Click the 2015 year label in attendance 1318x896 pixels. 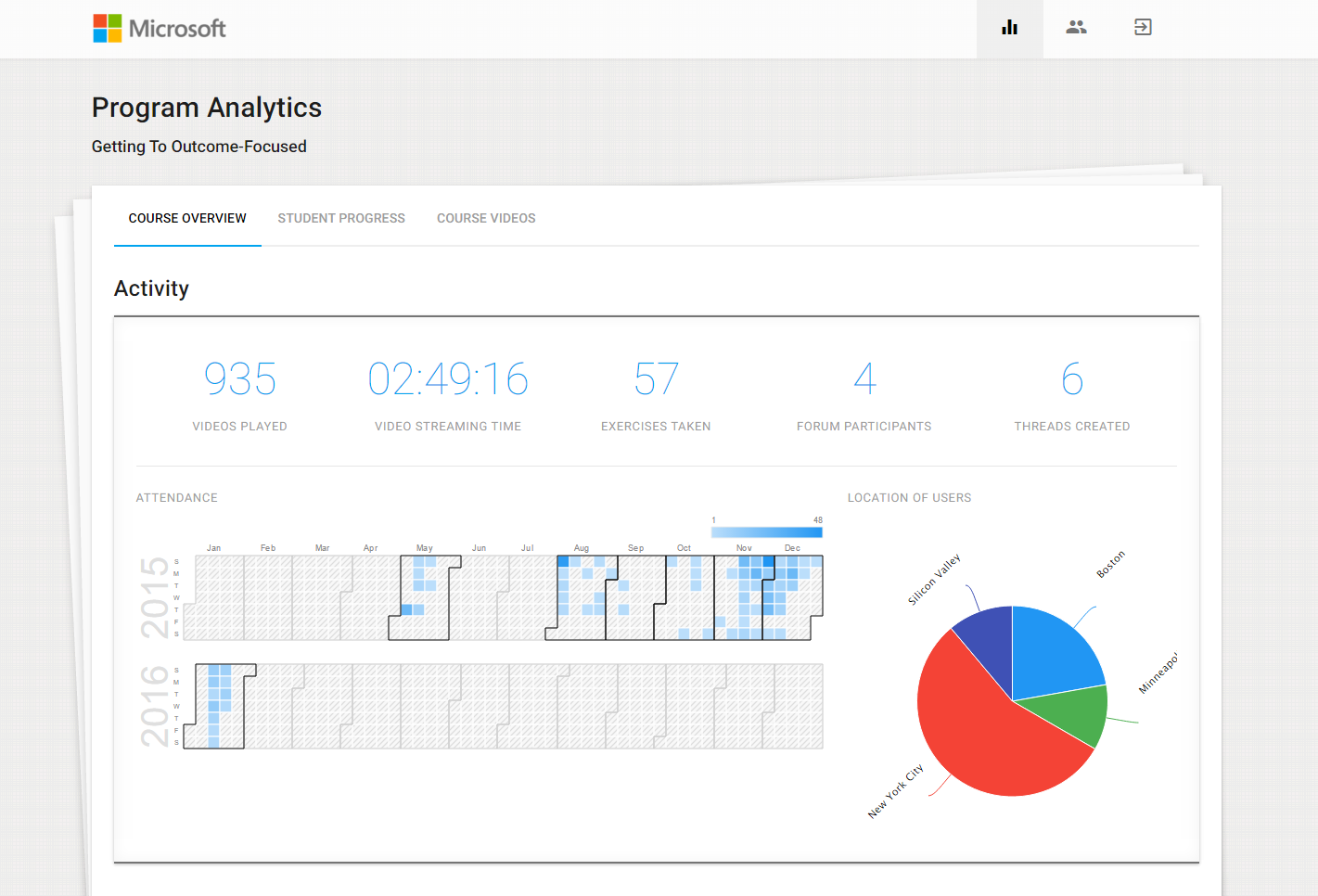(x=154, y=597)
